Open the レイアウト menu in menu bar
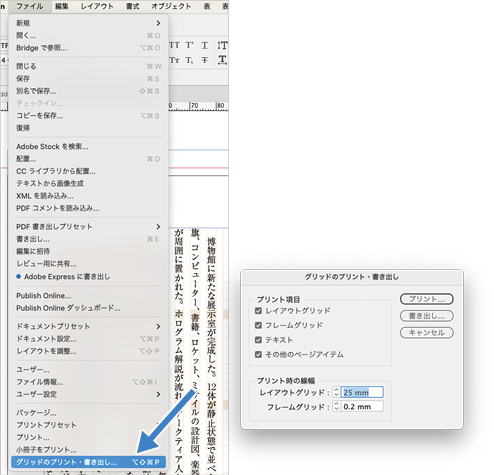This screenshot has width=494, height=475. tap(97, 6)
